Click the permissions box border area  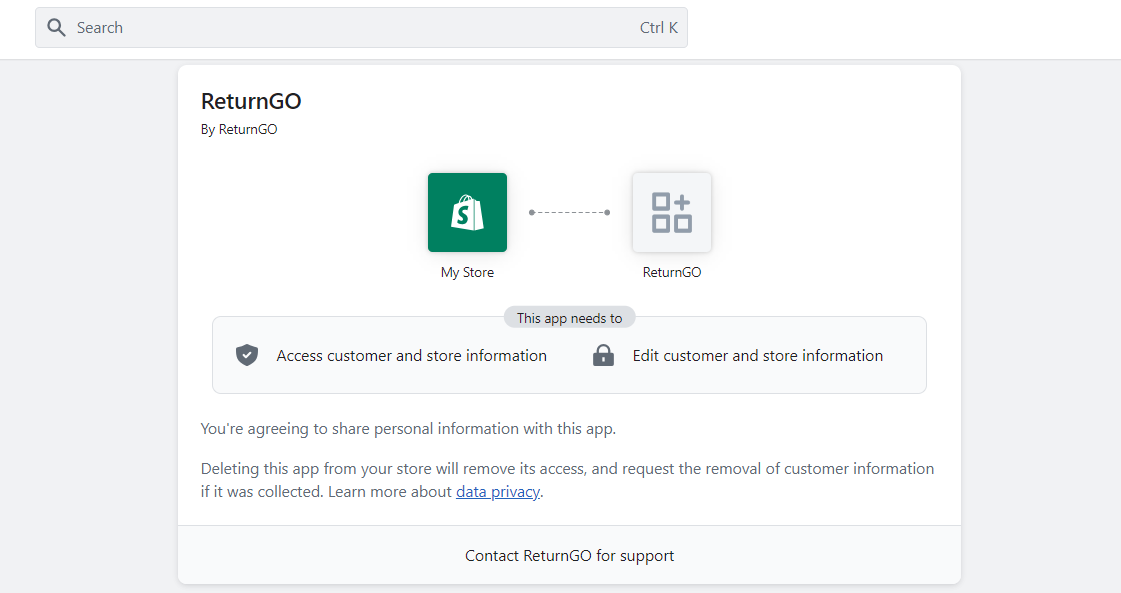point(569,355)
